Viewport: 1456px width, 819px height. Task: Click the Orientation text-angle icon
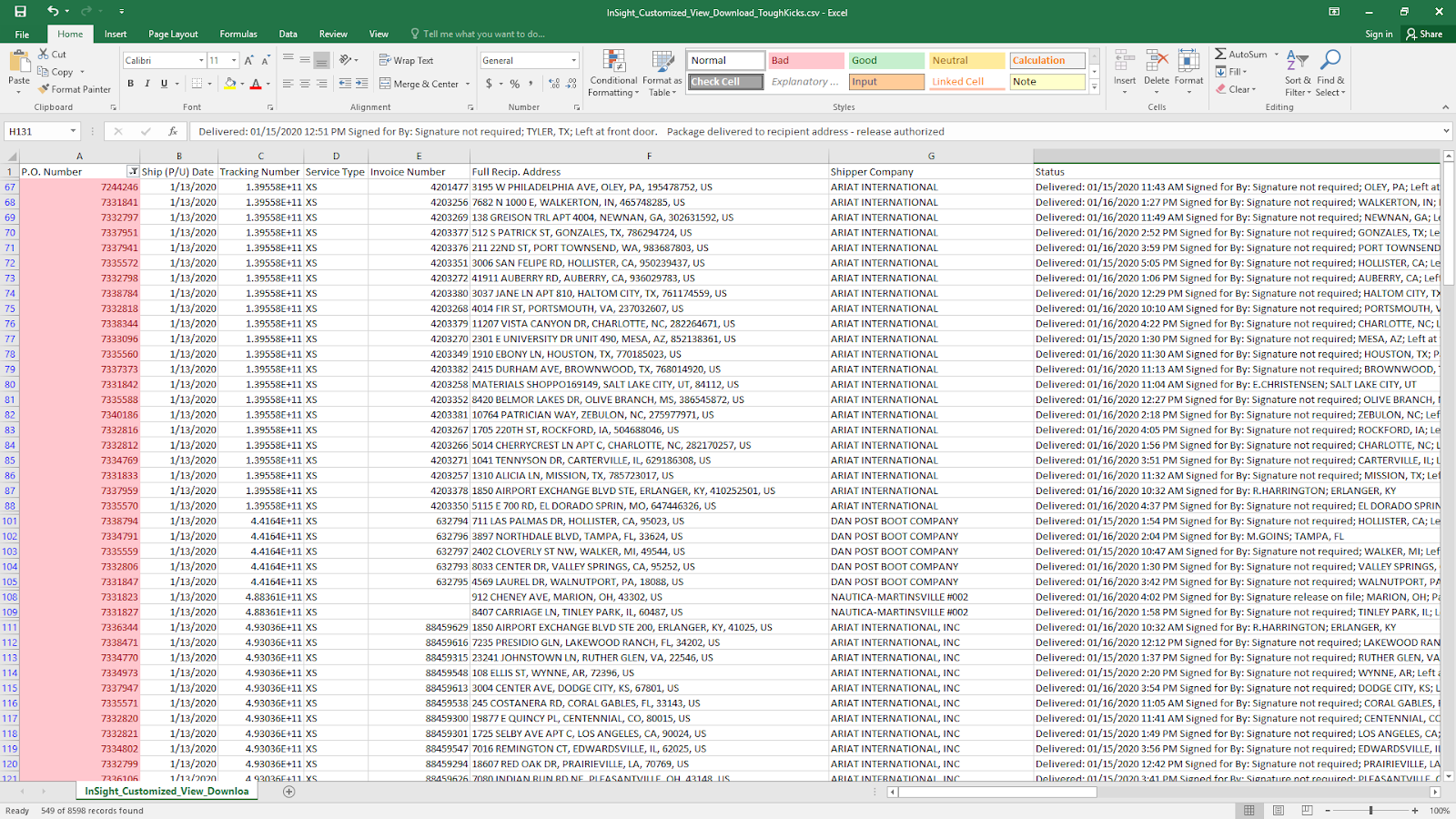pyautogui.click(x=346, y=60)
